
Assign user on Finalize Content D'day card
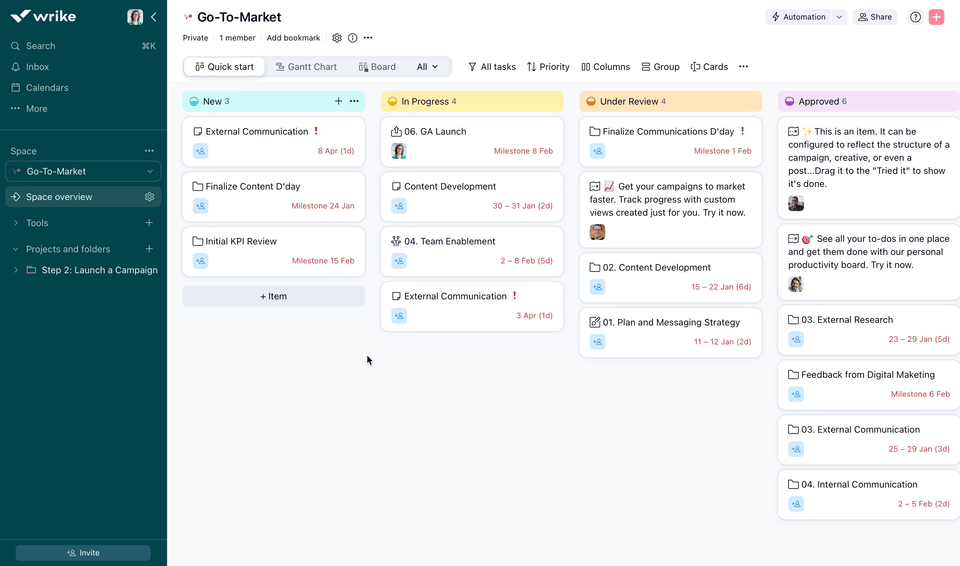click(200, 206)
